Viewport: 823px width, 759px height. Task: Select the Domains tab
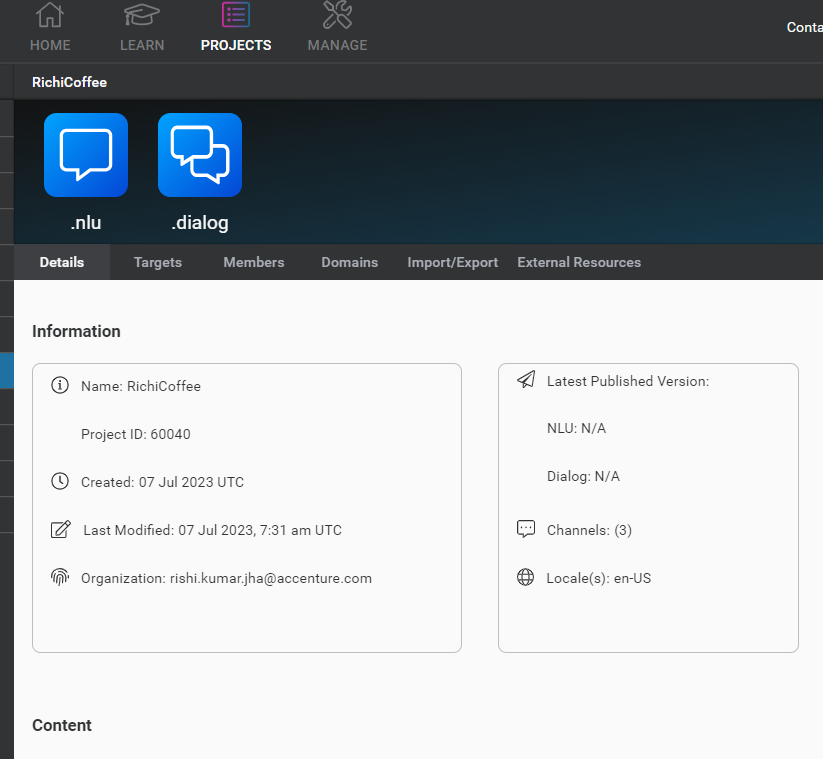pos(349,262)
